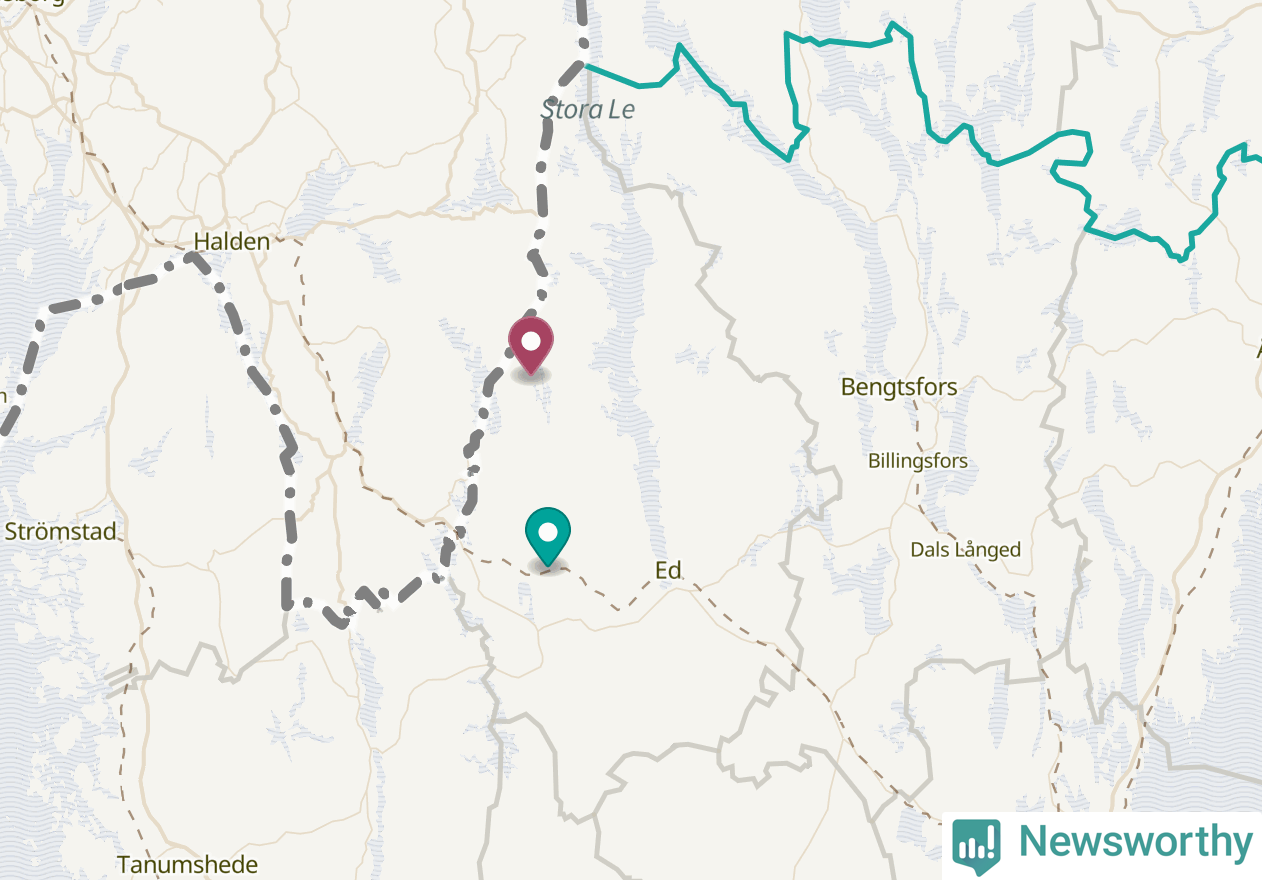Viewport: 1262px width, 880px height.
Task: Click the Newsworthy bar chart logo icon
Action: click(976, 843)
